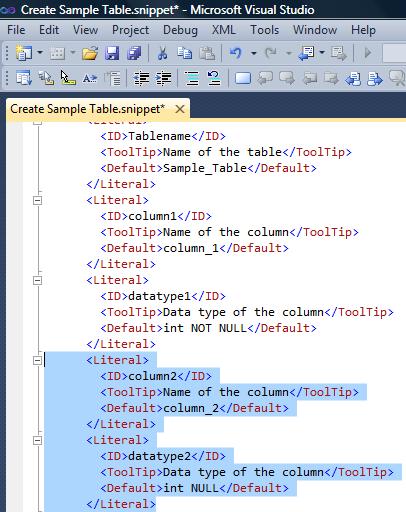The height and width of the screenshot is (512, 406).
Task: Go to previous bookmark icon
Action: (x=265, y=79)
